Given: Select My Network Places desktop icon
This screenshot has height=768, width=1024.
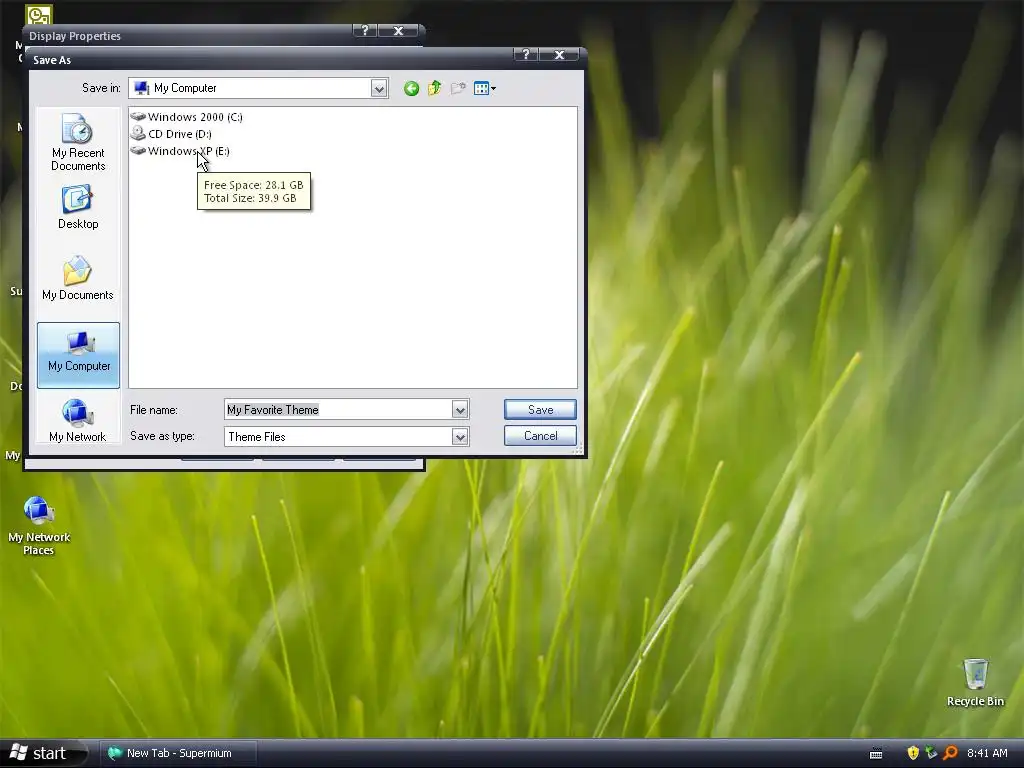Looking at the screenshot, I should point(39,526).
